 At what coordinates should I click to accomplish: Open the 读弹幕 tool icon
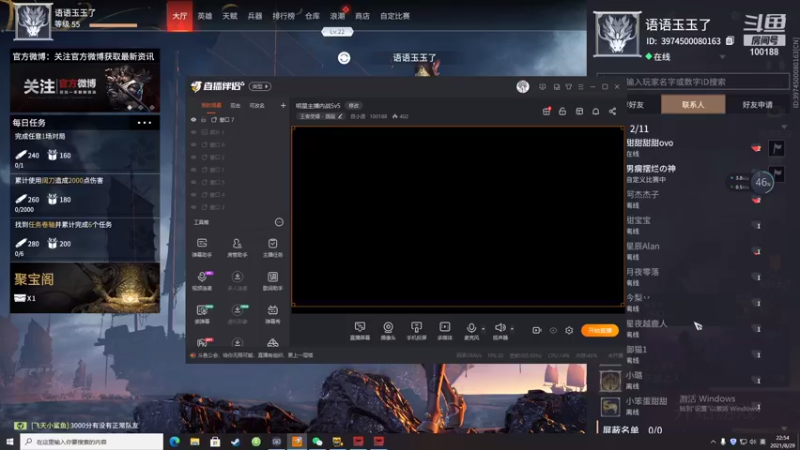202,314
